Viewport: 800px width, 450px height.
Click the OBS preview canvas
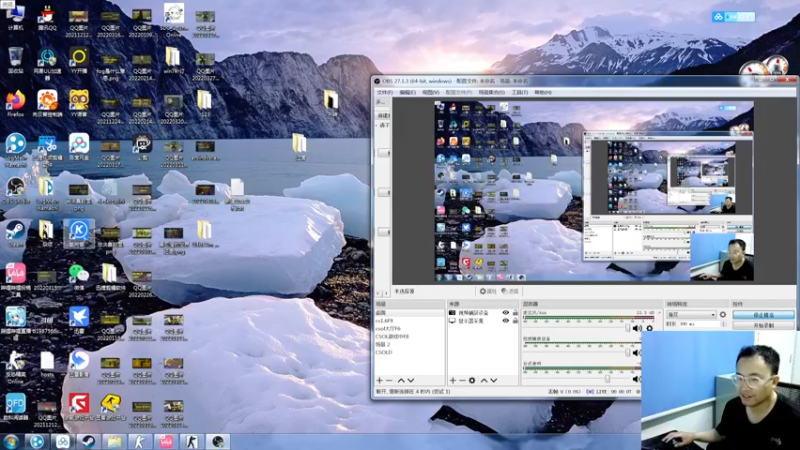[594, 191]
